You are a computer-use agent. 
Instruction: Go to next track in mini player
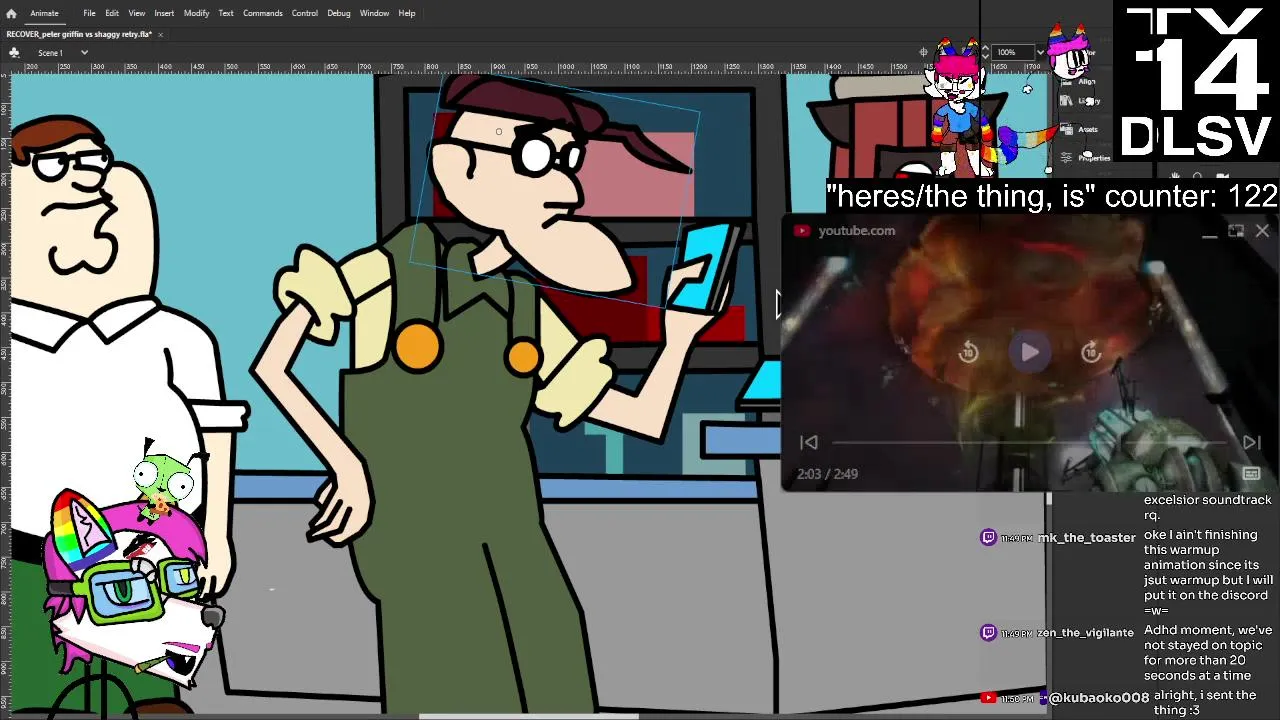(1251, 442)
